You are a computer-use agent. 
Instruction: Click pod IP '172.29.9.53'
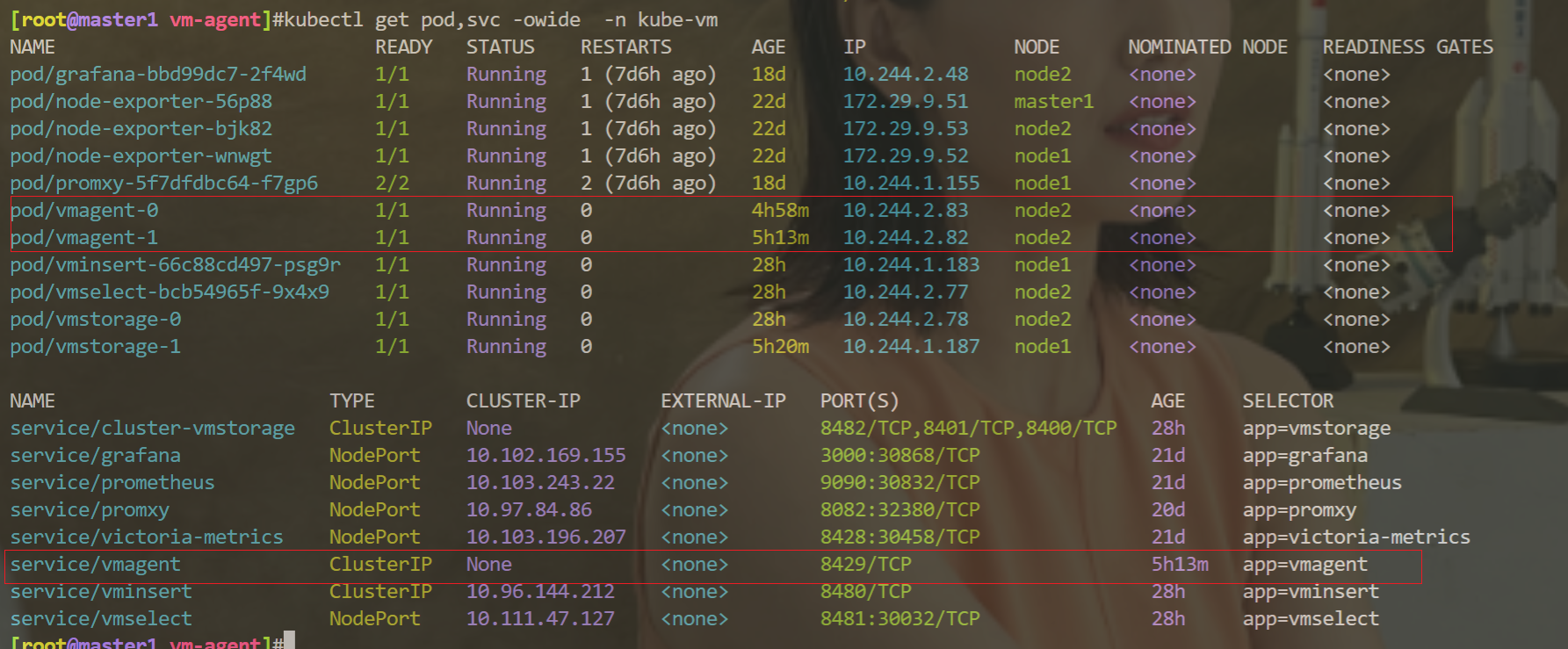pyautogui.click(x=906, y=129)
